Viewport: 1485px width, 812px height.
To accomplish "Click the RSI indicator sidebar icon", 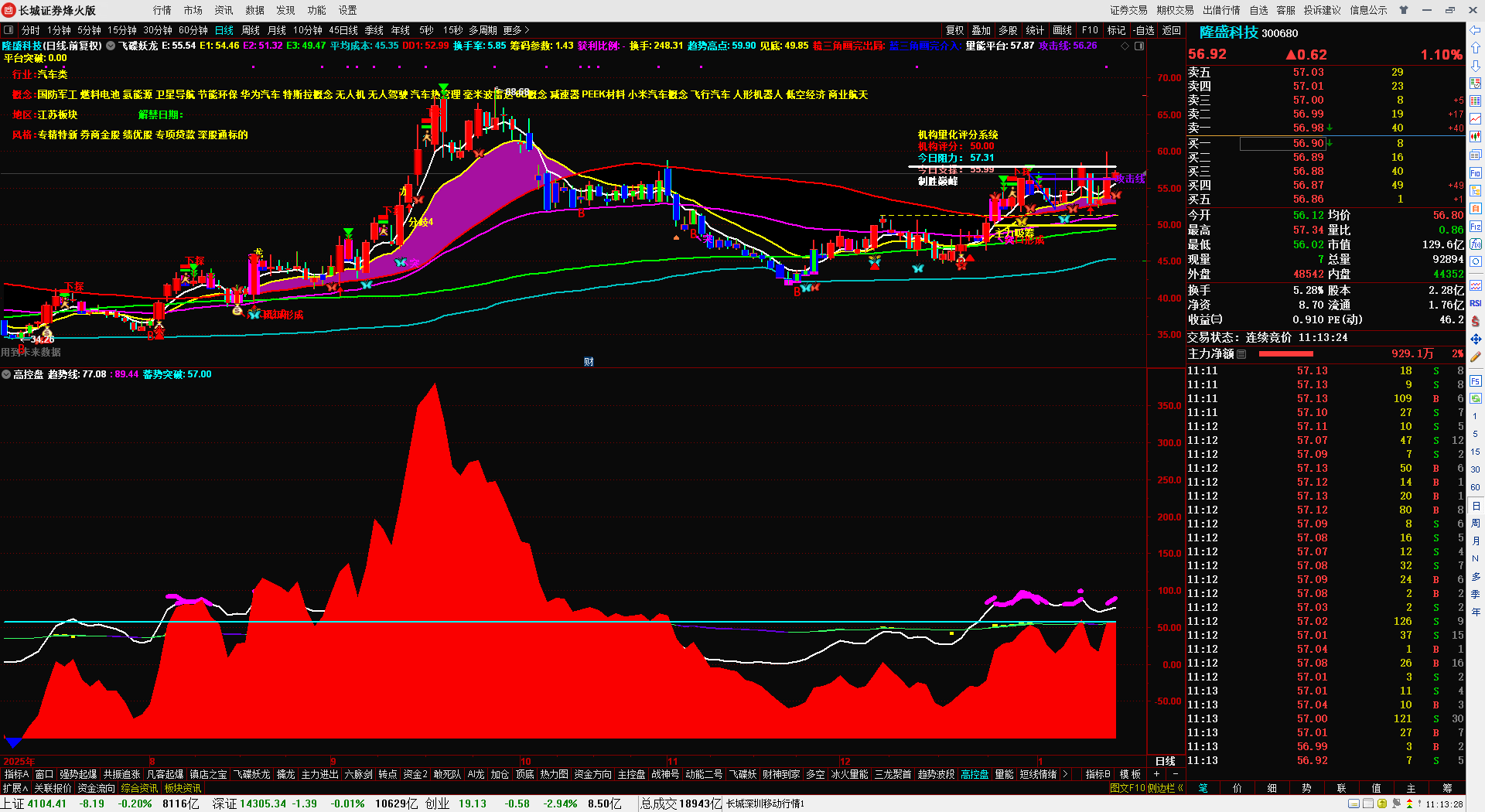I will click(1475, 303).
